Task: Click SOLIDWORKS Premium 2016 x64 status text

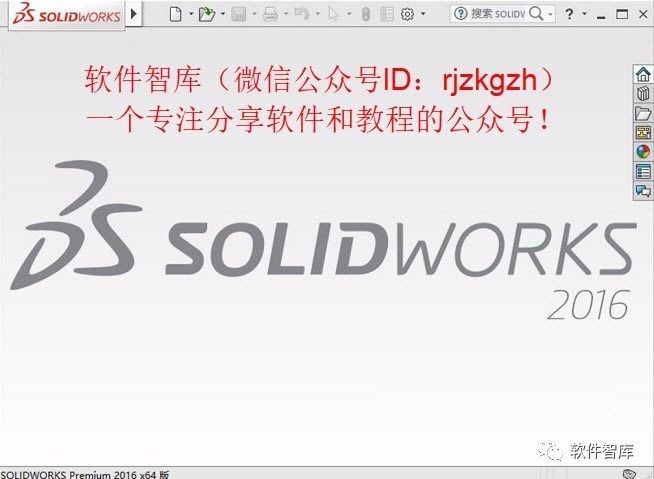Action: 85,474
